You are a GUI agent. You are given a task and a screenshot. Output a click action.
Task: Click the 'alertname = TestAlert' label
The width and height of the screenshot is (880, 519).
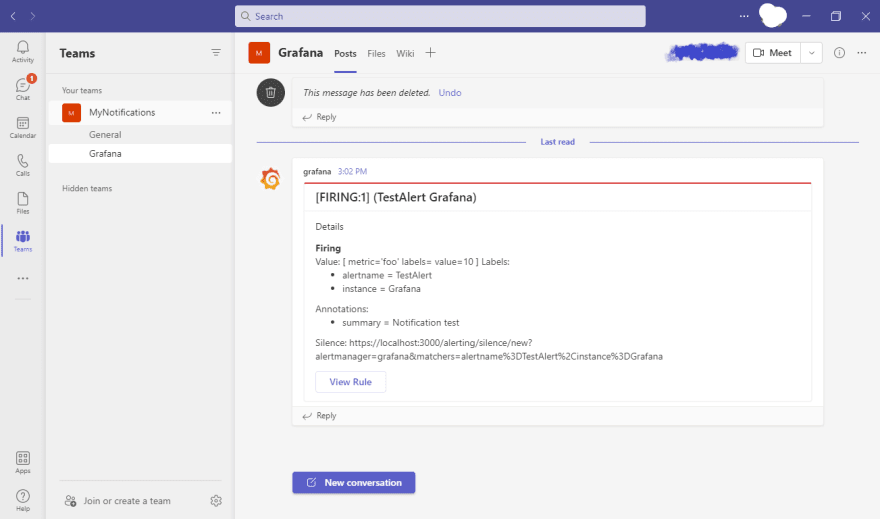pos(387,275)
